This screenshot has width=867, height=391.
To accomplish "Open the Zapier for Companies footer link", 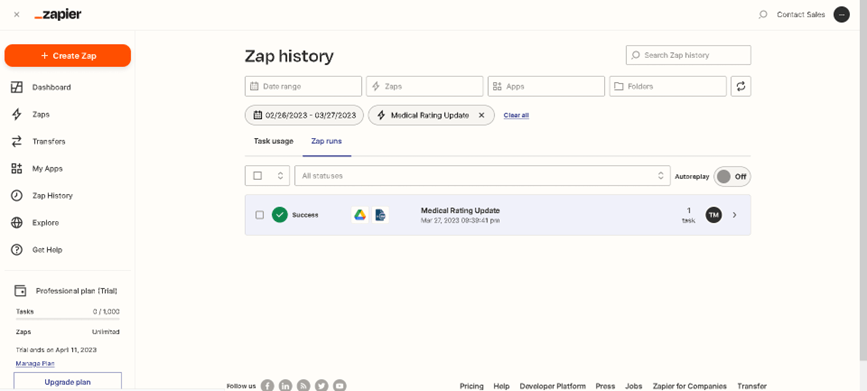I will [x=690, y=386].
